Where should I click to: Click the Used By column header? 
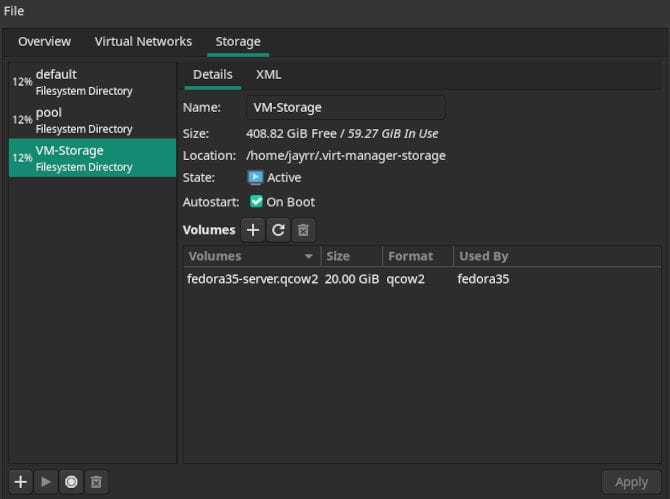558,256
